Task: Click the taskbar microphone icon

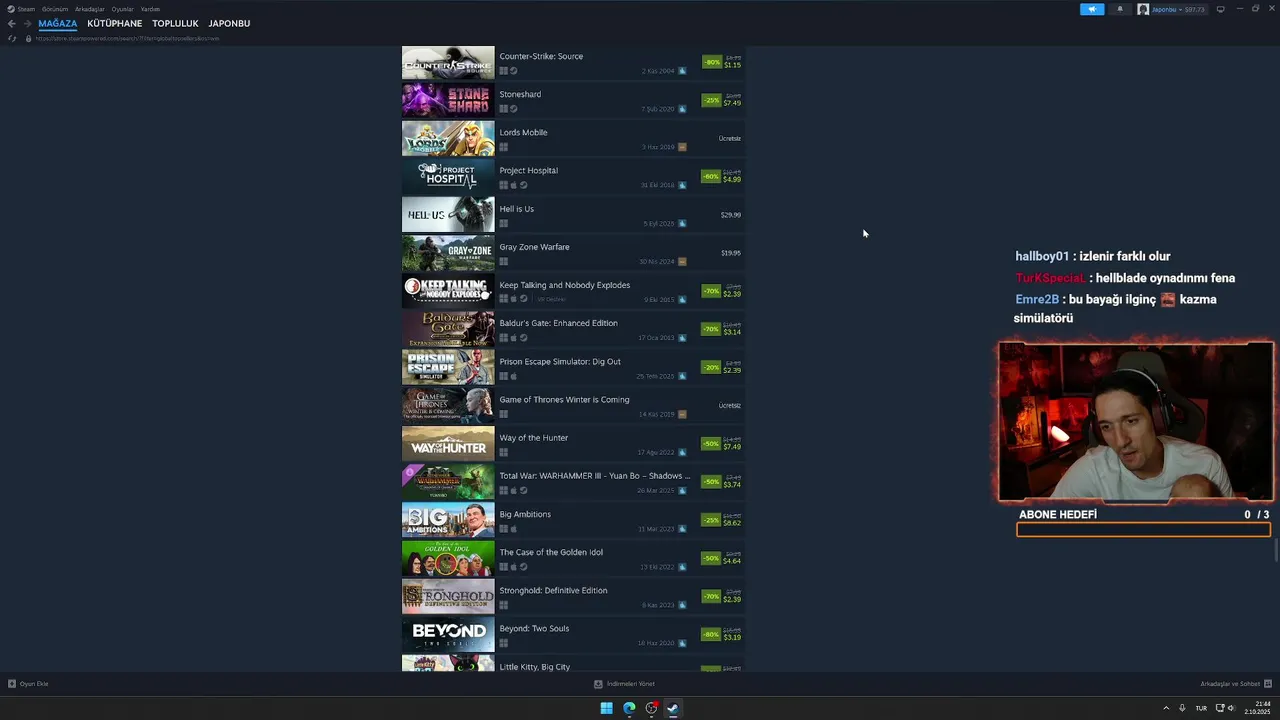Action: [1182, 708]
